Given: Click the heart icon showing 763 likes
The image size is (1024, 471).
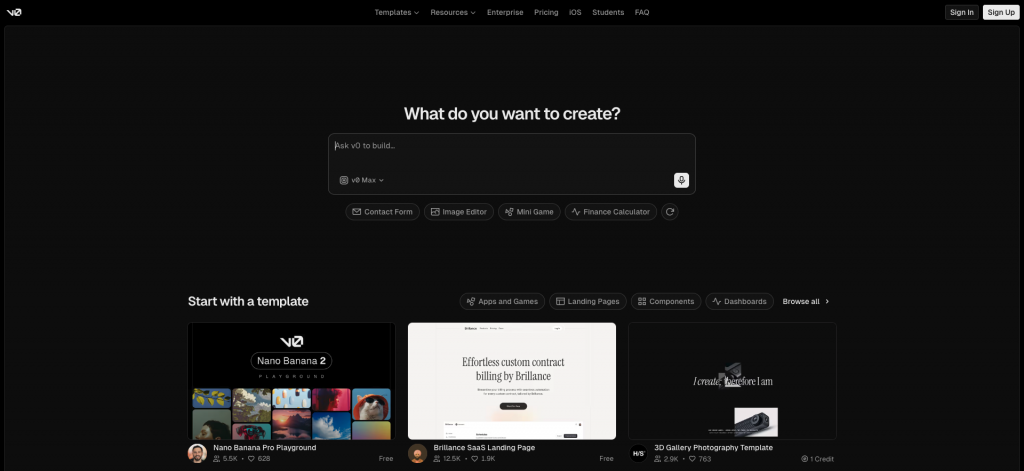Looking at the screenshot, I should [692, 459].
